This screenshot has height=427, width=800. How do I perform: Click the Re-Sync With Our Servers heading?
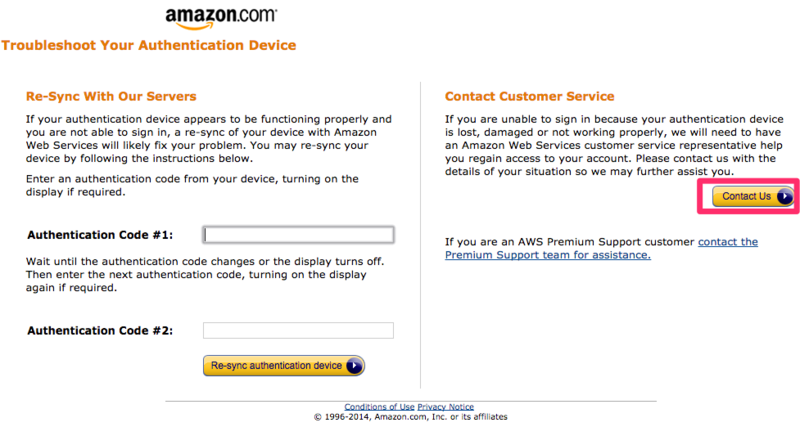111,96
